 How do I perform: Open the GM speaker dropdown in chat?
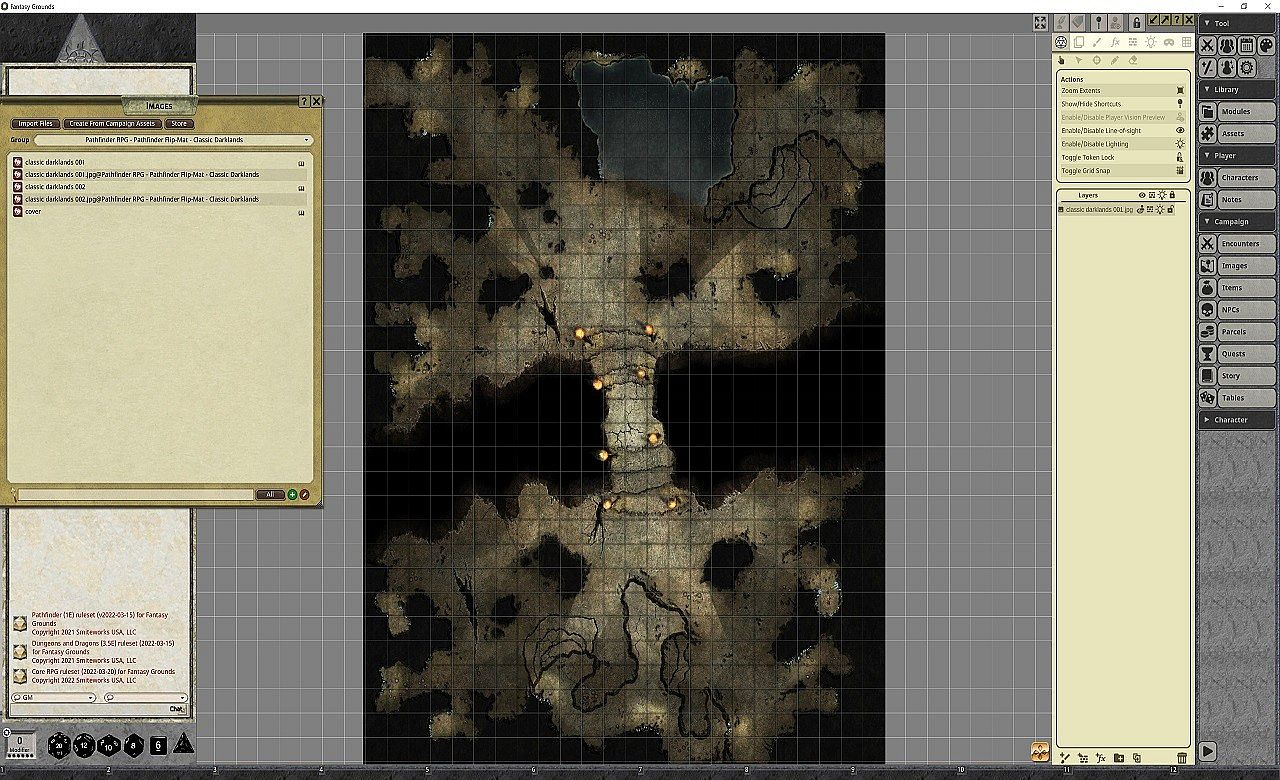point(54,698)
